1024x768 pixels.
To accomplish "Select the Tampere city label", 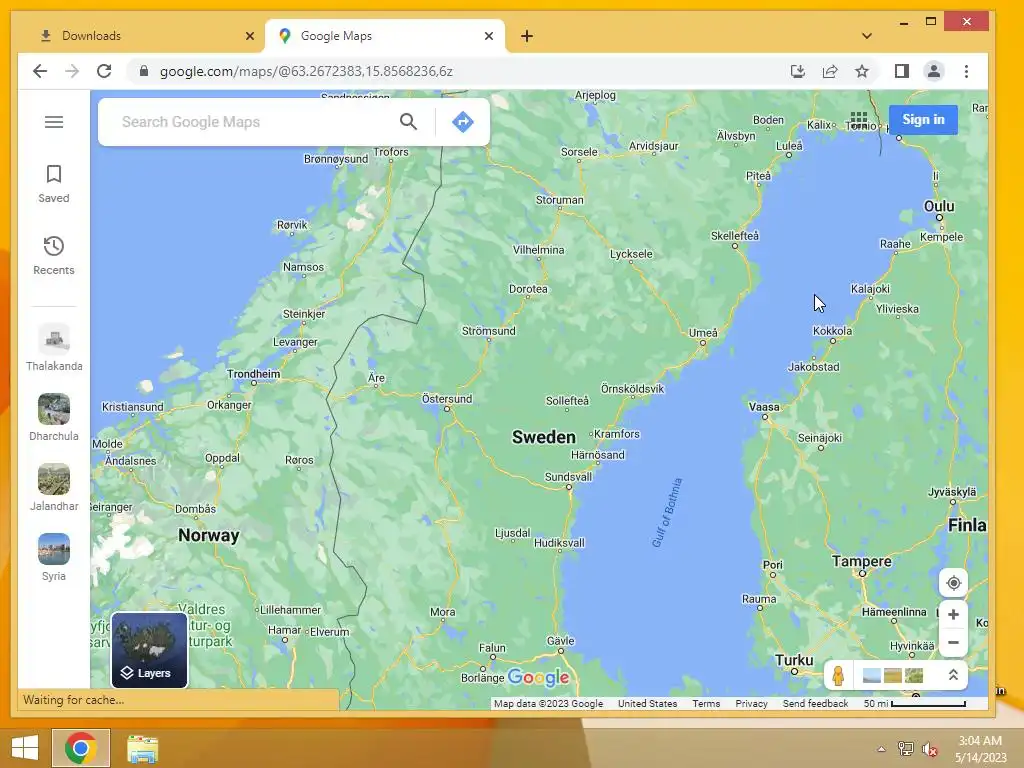I will tap(861, 562).
